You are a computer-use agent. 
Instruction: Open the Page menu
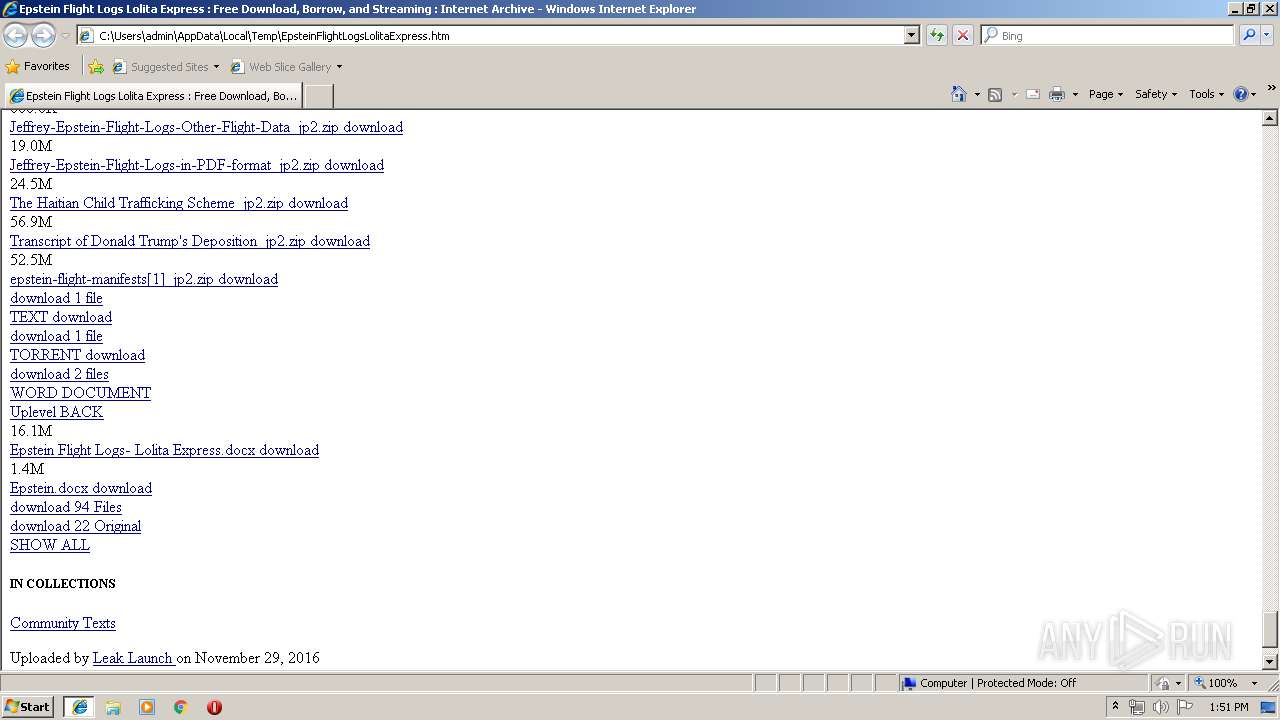coord(1106,94)
